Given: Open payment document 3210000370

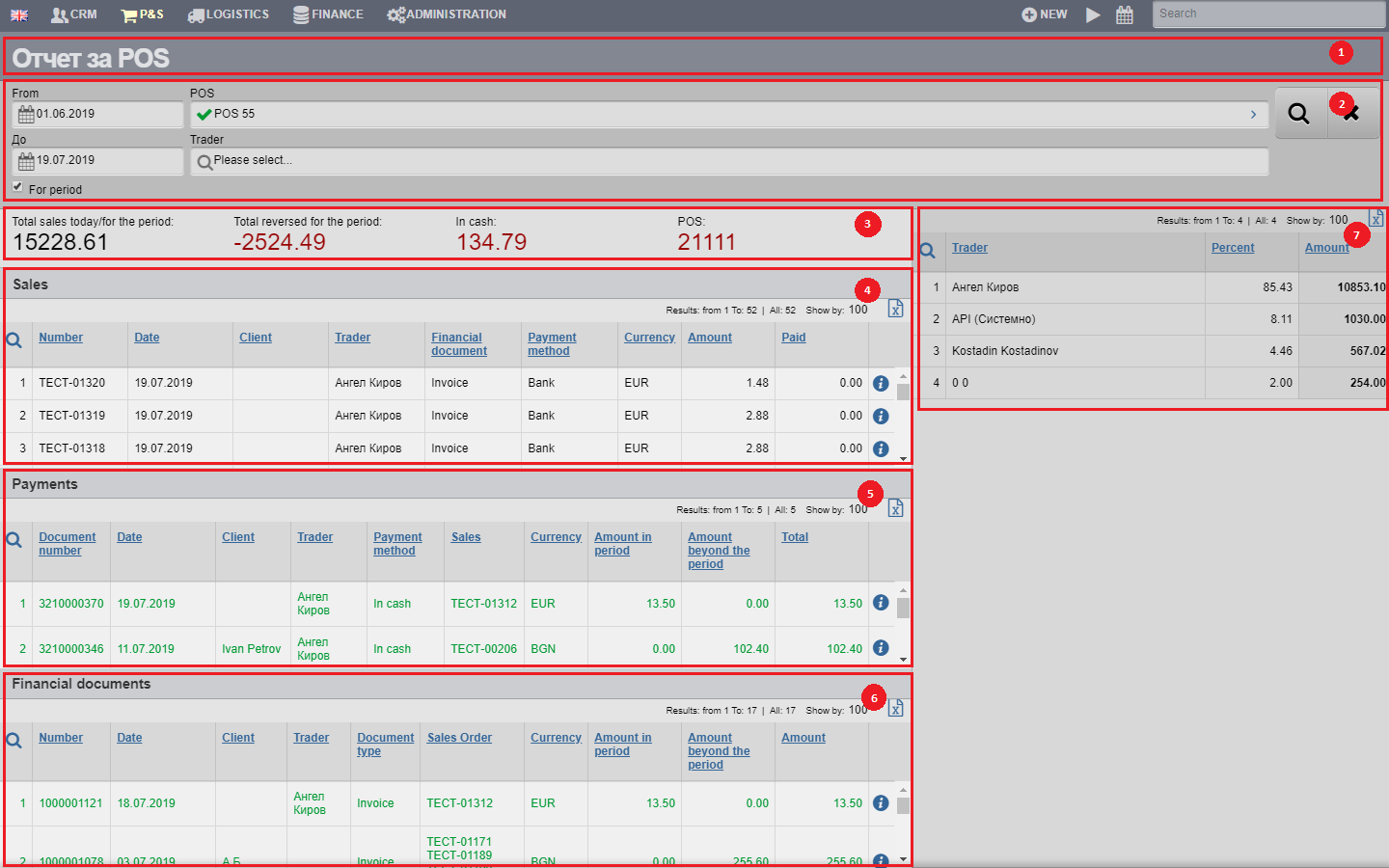Looking at the screenshot, I should coord(70,603).
